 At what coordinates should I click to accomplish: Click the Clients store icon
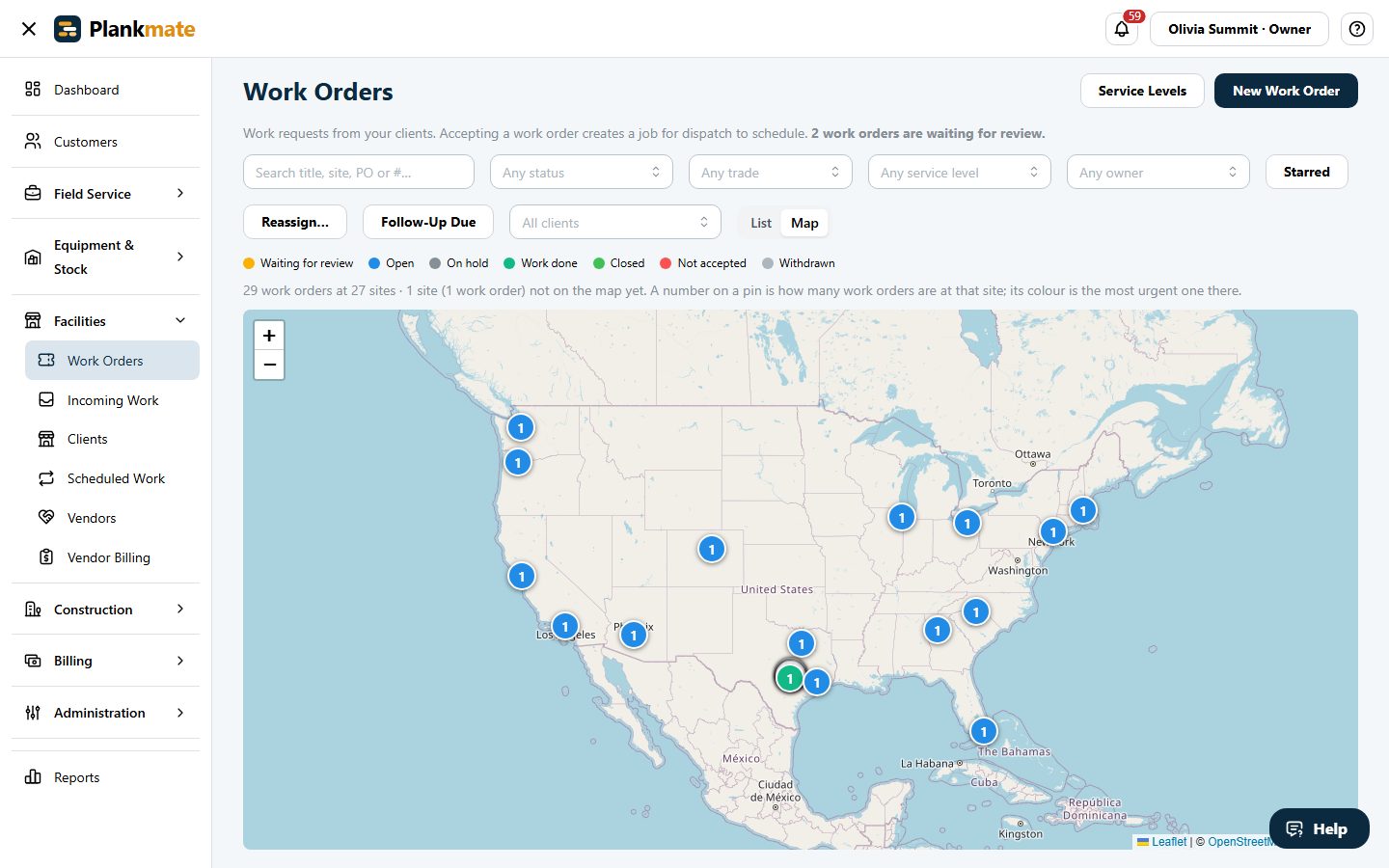[x=46, y=439]
